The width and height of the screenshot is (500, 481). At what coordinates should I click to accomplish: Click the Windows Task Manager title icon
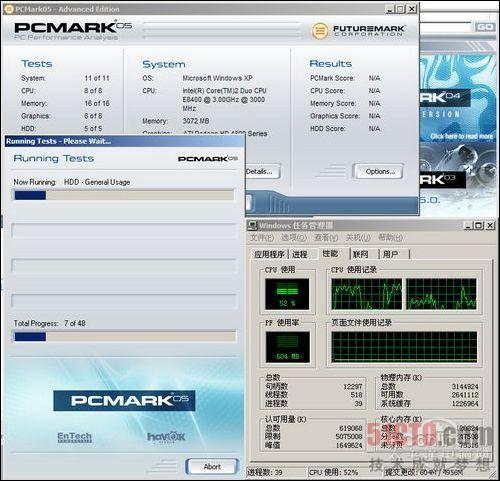tap(253, 226)
